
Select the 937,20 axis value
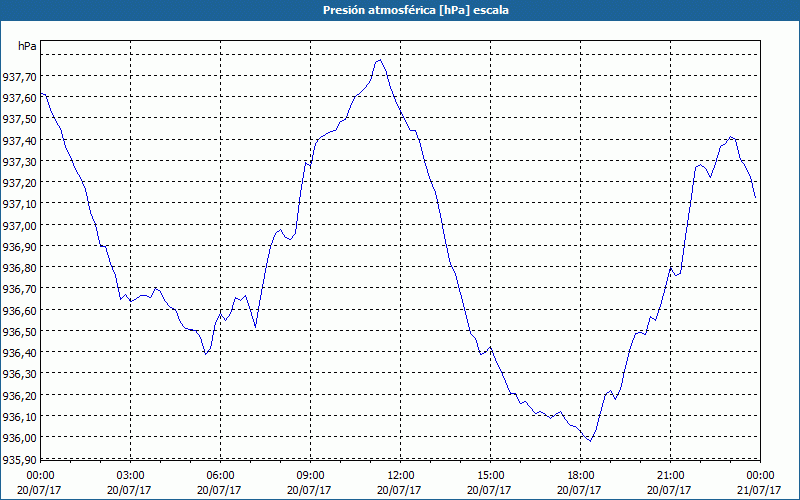[19, 183]
